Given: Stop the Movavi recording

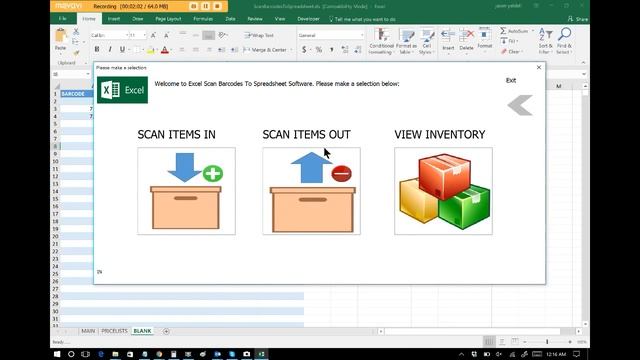Looking at the screenshot, I should (217, 6).
